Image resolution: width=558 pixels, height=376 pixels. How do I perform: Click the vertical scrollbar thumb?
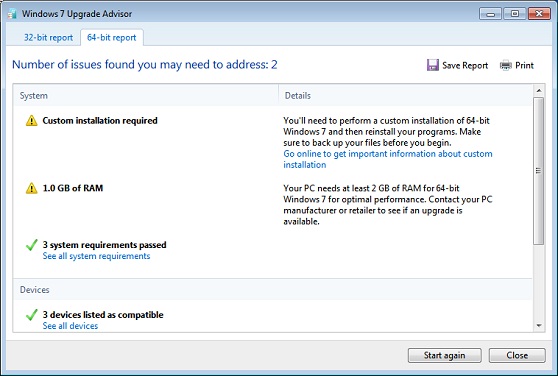coord(539,171)
